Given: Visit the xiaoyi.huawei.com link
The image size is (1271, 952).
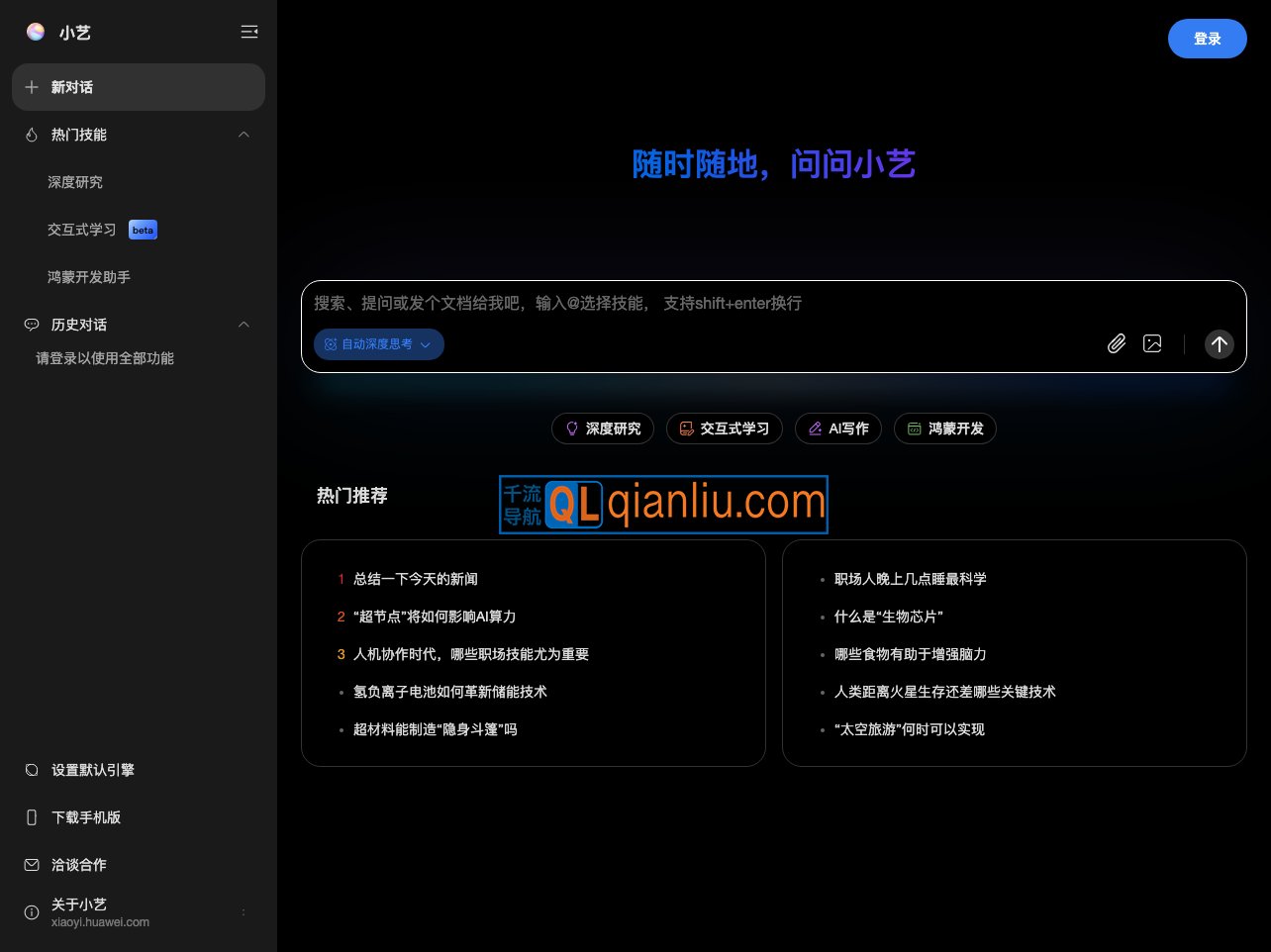Looking at the screenshot, I should click(x=100, y=921).
